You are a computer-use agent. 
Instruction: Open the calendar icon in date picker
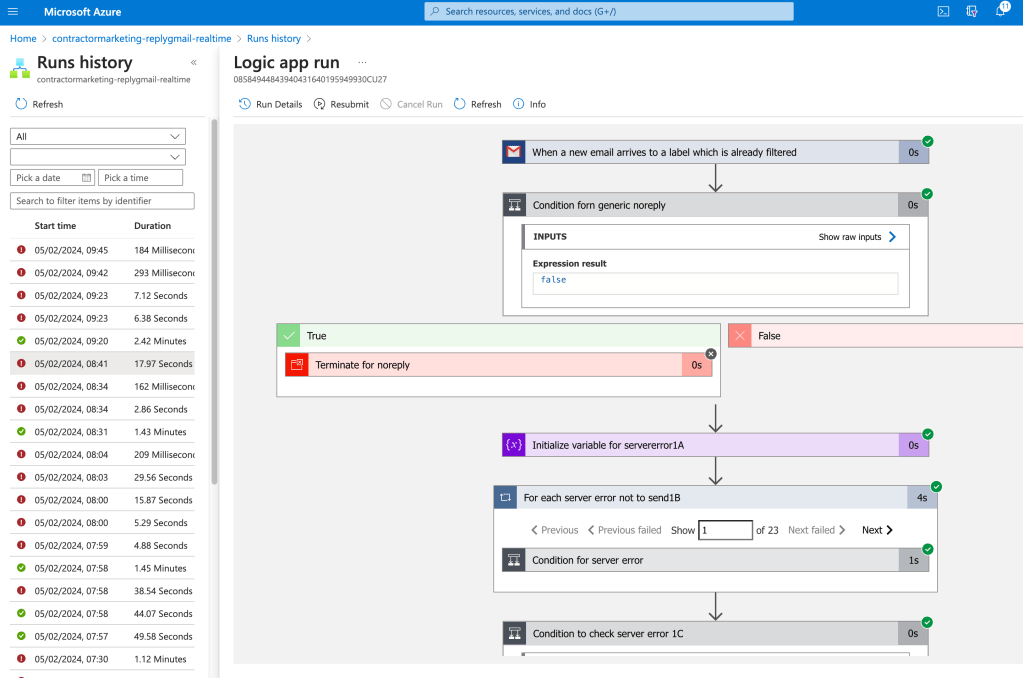[86, 177]
